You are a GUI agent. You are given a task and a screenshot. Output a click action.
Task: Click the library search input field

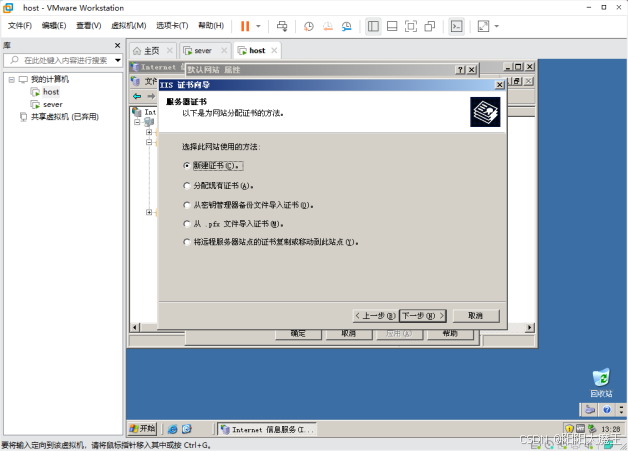[x=62, y=60]
